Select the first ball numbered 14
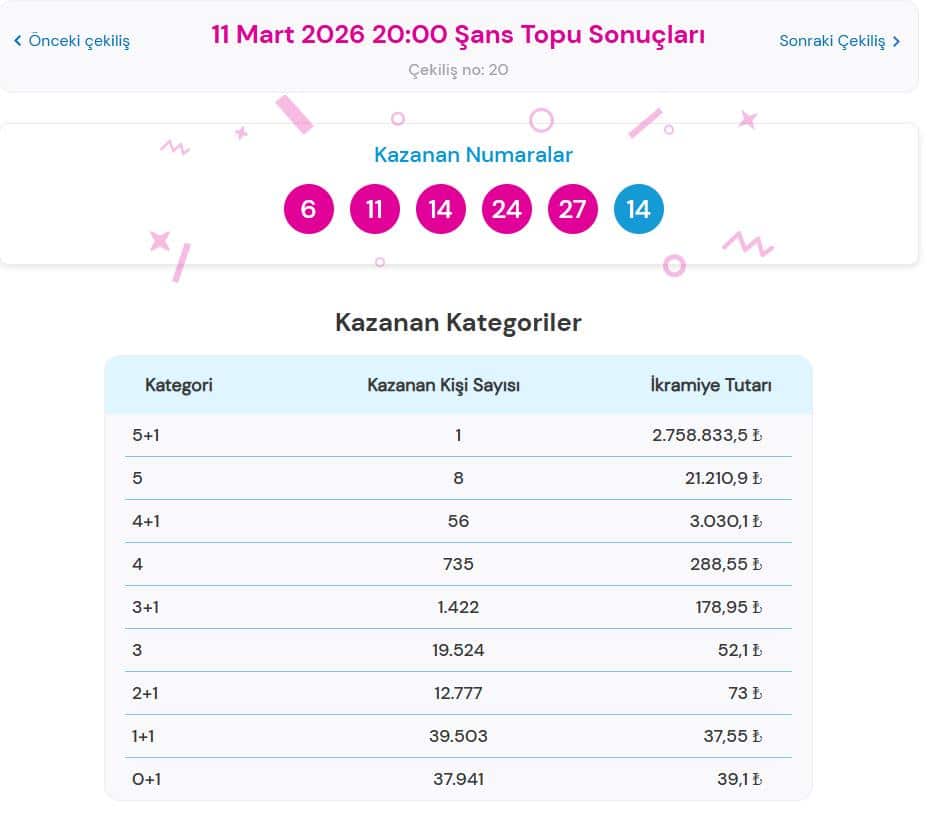Screen dimensions: 928x823 [440, 209]
